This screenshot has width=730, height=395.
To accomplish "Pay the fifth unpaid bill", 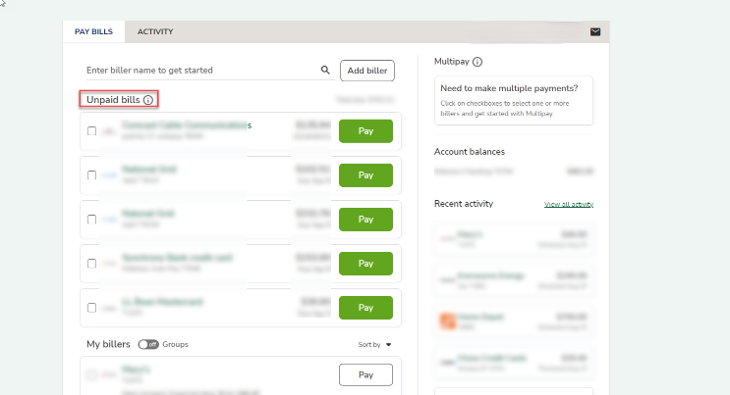I will point(366,308).
